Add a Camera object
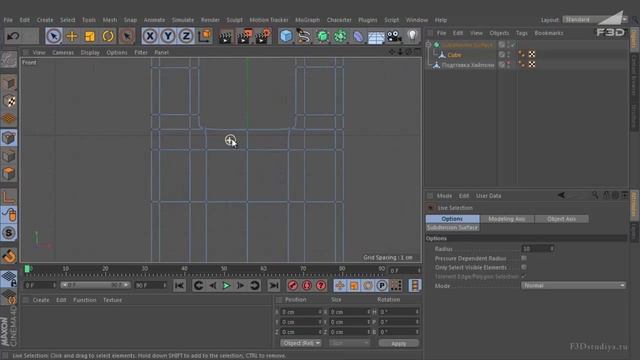Viewport: 640px width, 360px height. (x=394, y=36)
